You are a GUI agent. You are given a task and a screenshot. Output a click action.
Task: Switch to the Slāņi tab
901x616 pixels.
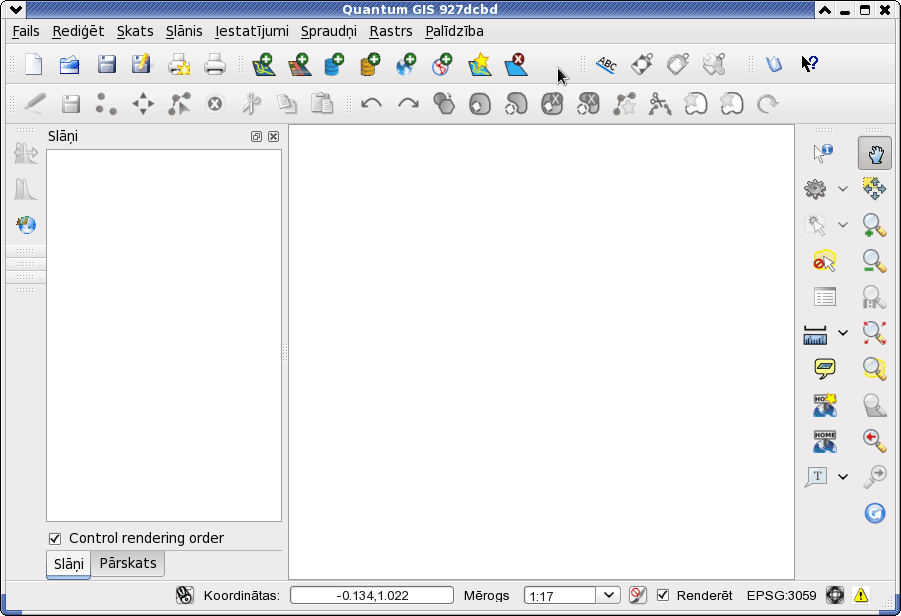[x=68, y=564]
